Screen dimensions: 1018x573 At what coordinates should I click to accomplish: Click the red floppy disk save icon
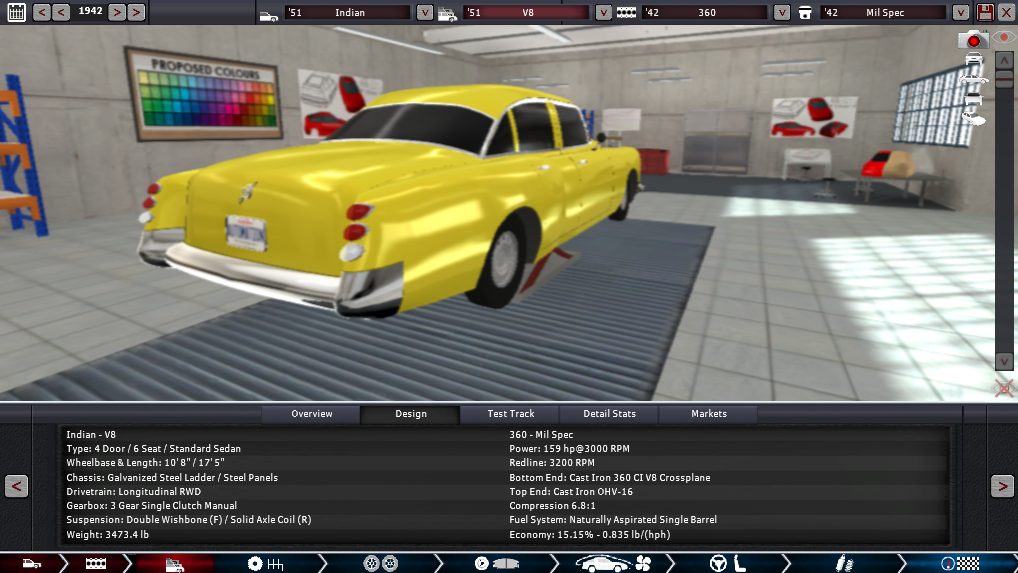point(985,12)
